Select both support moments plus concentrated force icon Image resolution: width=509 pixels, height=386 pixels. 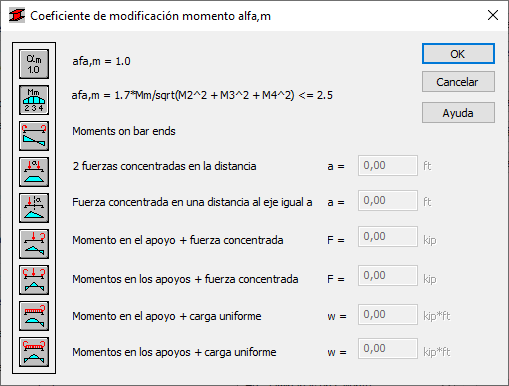(34, 280)
